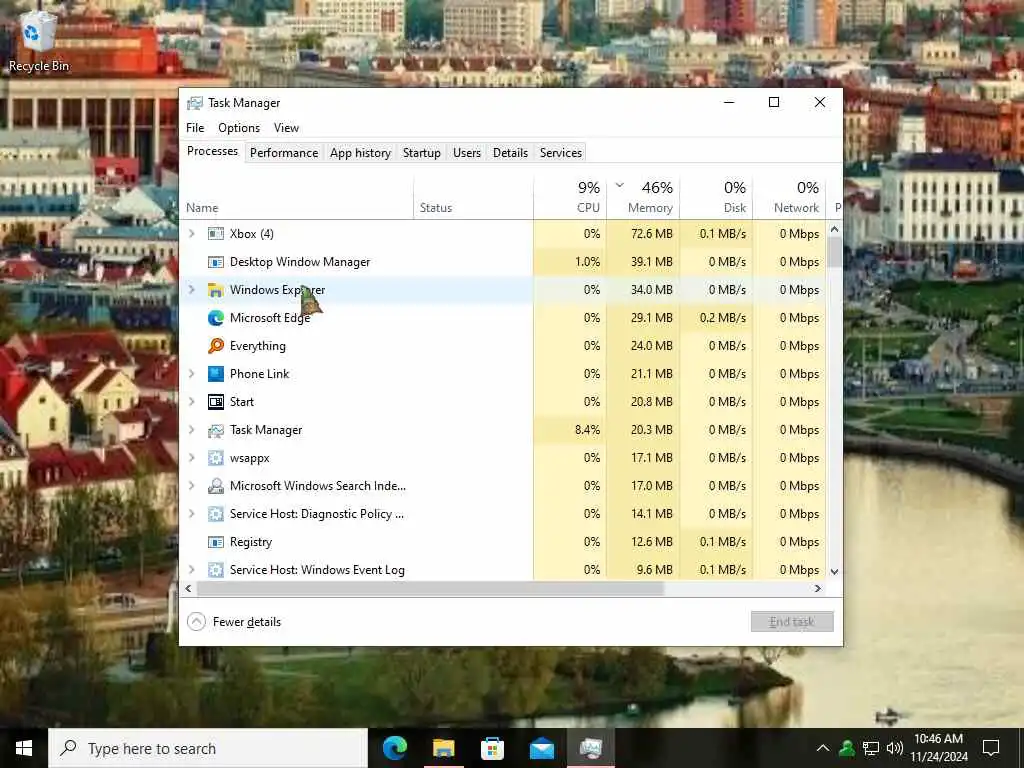The height and width of the screenshot is (768, 1024).
Task: Expand Service Host: Windows Event Log
Action: point(191,569)
